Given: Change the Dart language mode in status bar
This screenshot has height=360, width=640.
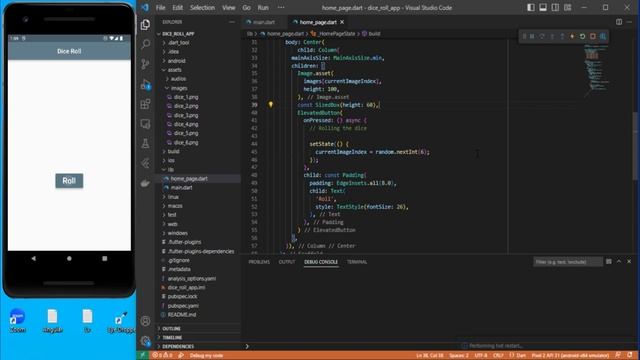Looking at the screenshot, I should [x=521, y=356].
